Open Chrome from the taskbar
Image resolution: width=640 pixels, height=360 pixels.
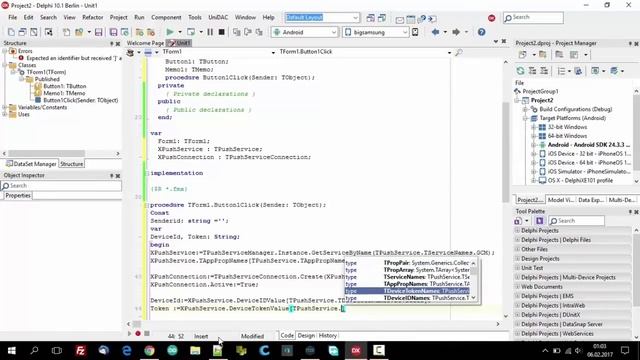(x=149, y=350)
